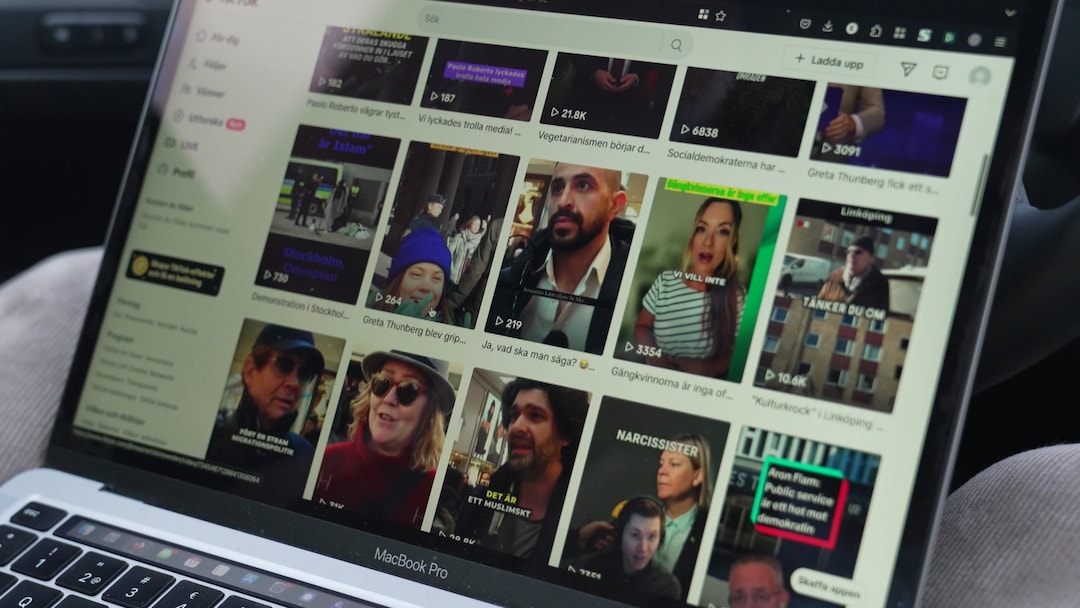Viewport: 1080px width, 608px height.
Task: Click the yellow coin promo banner in sidebar
Action: point(175,271)
